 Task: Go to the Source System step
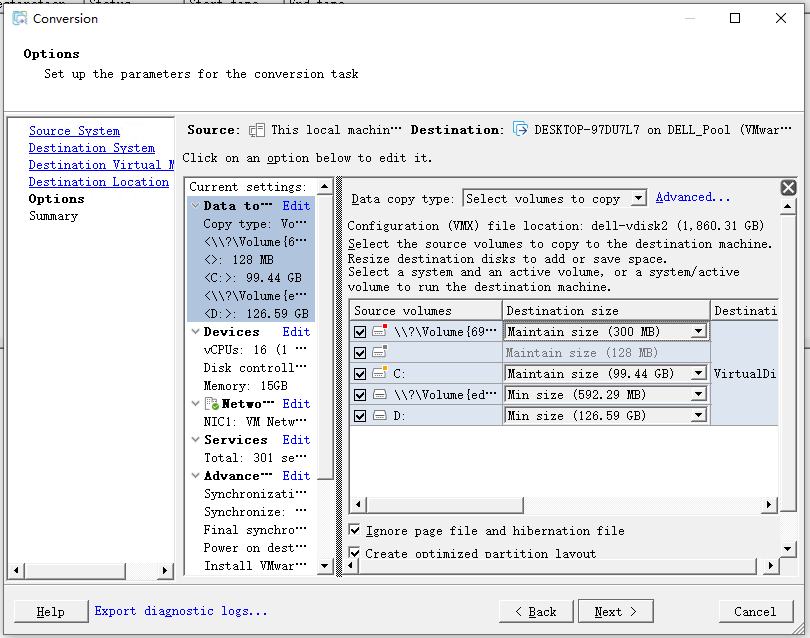74,131
